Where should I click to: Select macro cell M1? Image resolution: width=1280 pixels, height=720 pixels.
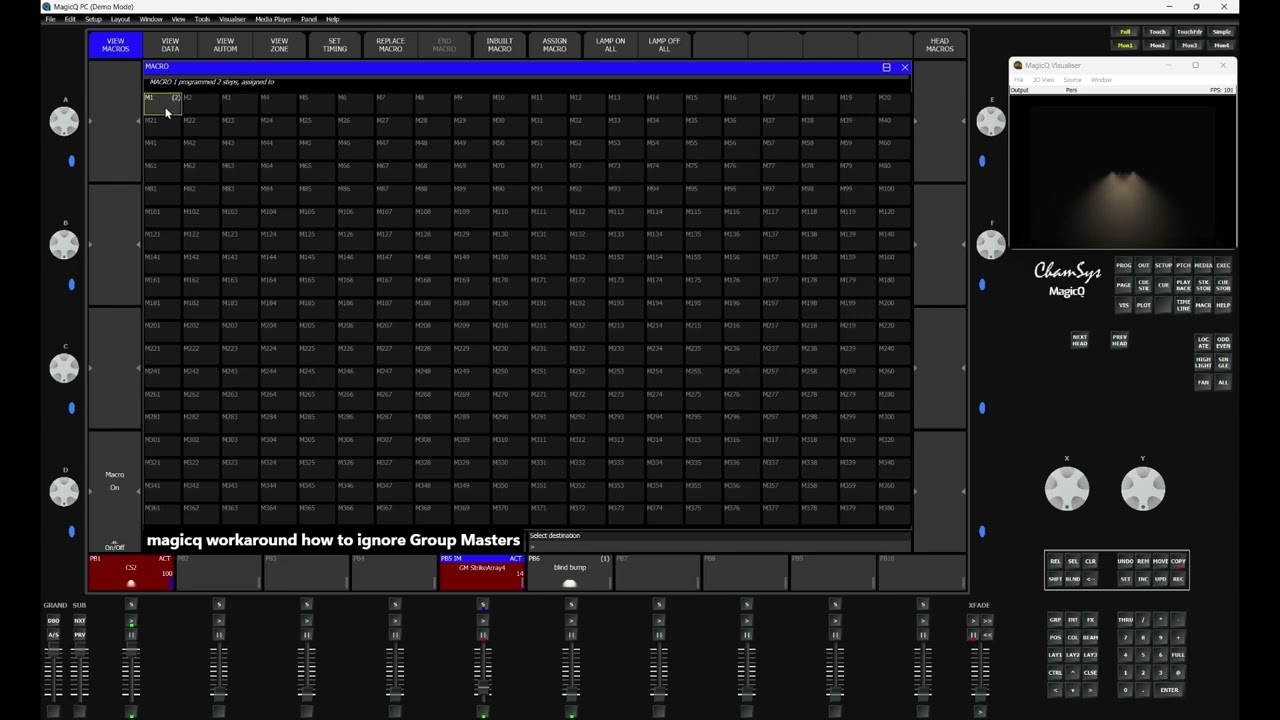coord(163,104)
